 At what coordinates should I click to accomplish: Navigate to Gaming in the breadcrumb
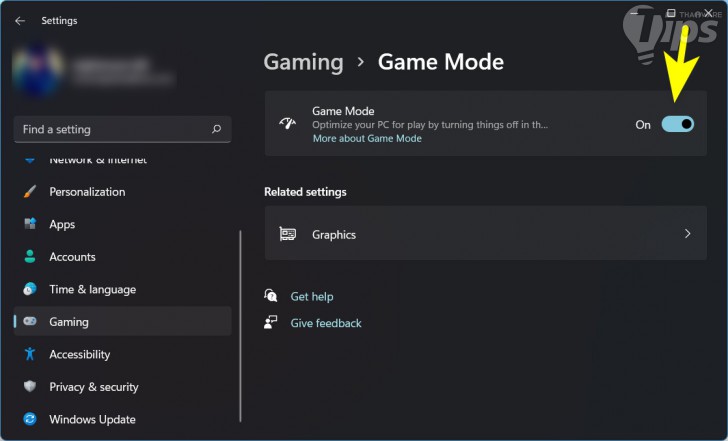304,62
